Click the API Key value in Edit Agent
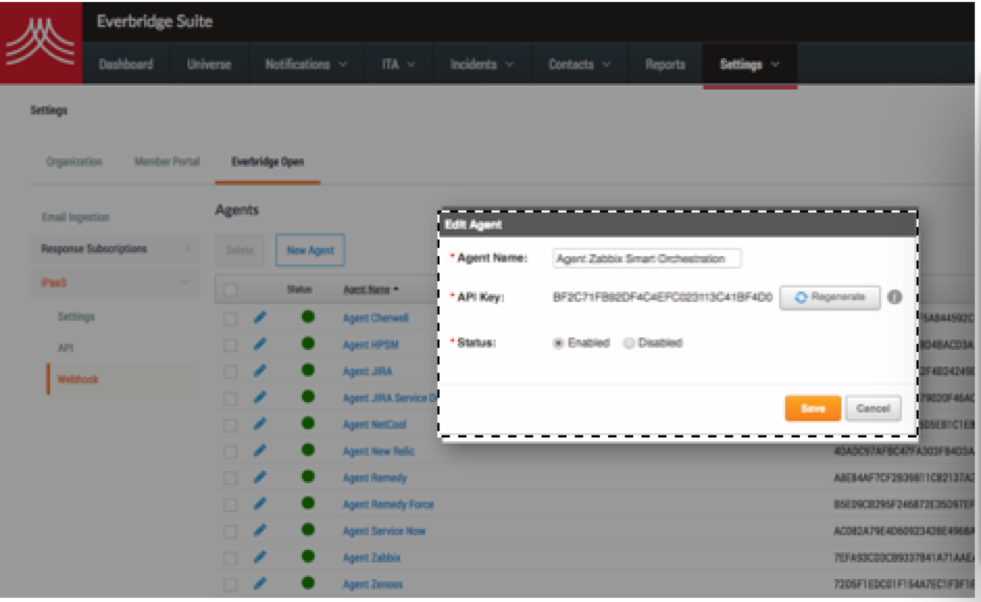This screenshot has width=981, height=602. [663, 297]
